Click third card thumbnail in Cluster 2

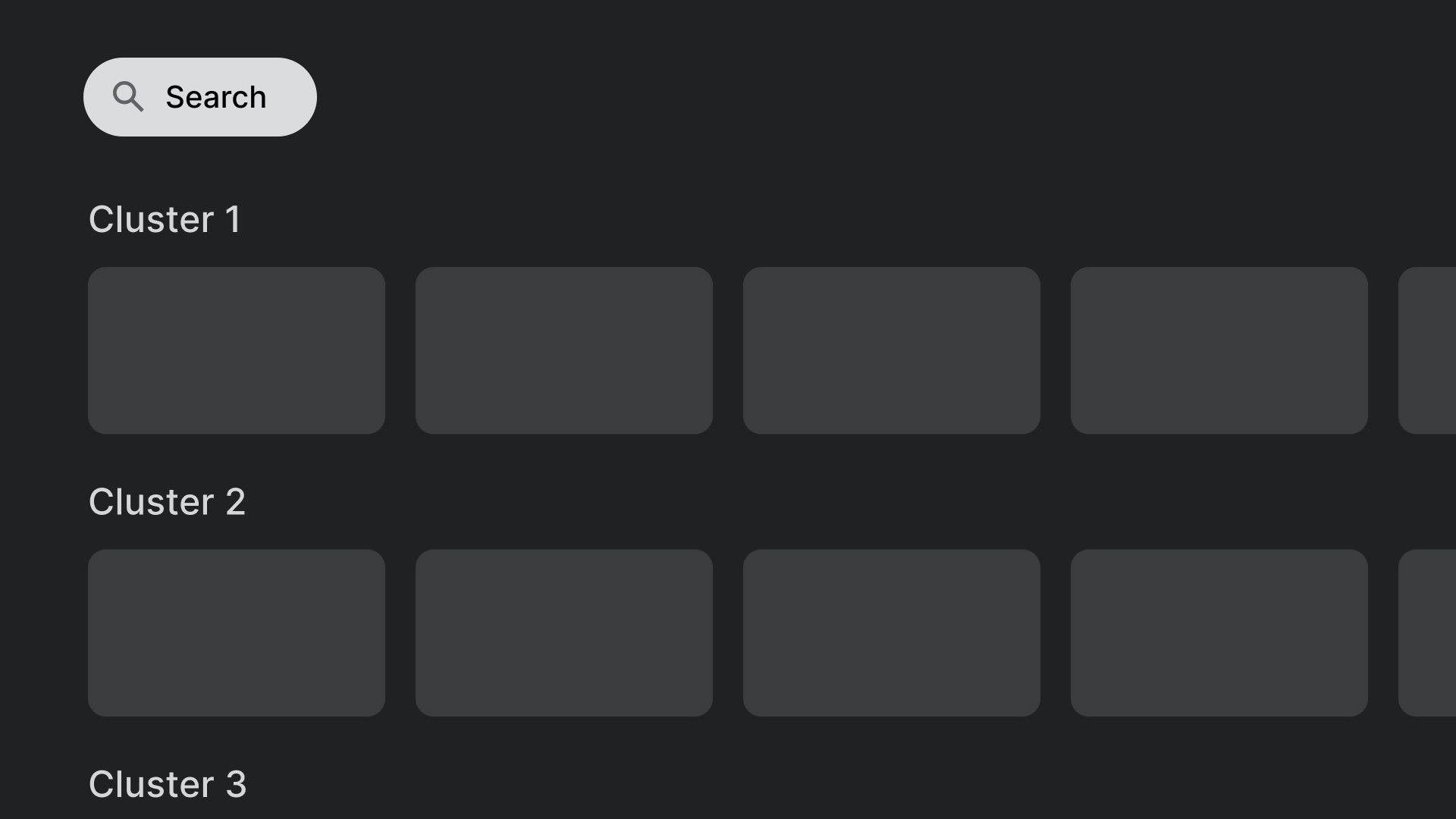pos(891,632)
